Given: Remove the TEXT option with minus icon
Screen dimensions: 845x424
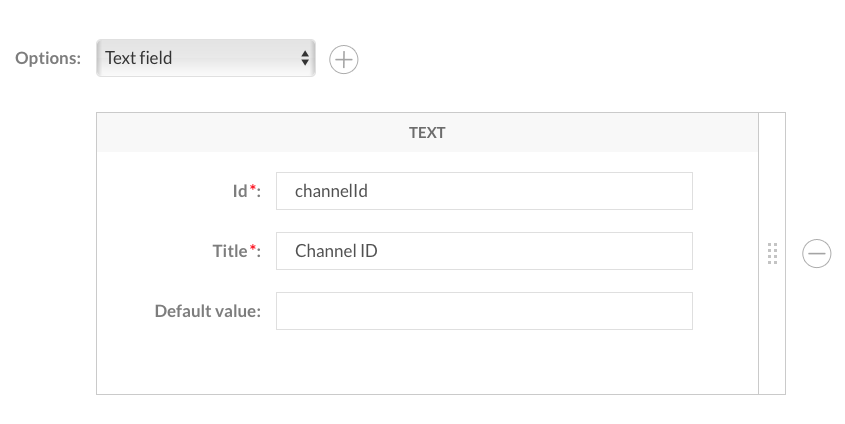Looking at the screenshot, I should tap(816, 253).
